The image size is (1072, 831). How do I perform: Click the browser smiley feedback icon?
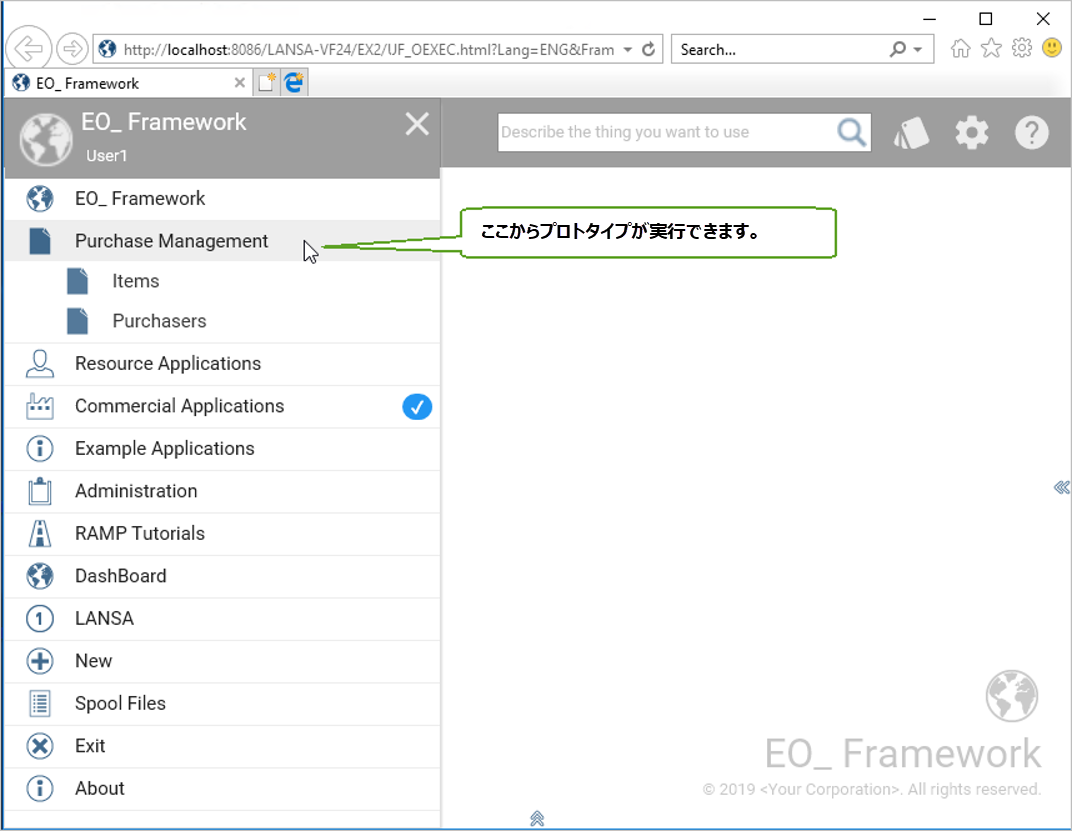click(1051, 48)
